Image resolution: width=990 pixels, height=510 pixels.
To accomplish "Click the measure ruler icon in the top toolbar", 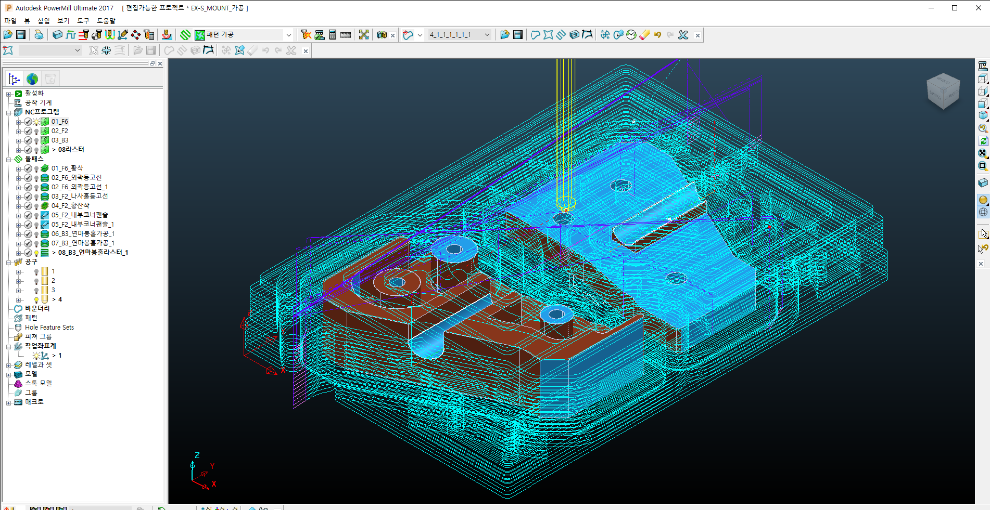I will (345, 35).
